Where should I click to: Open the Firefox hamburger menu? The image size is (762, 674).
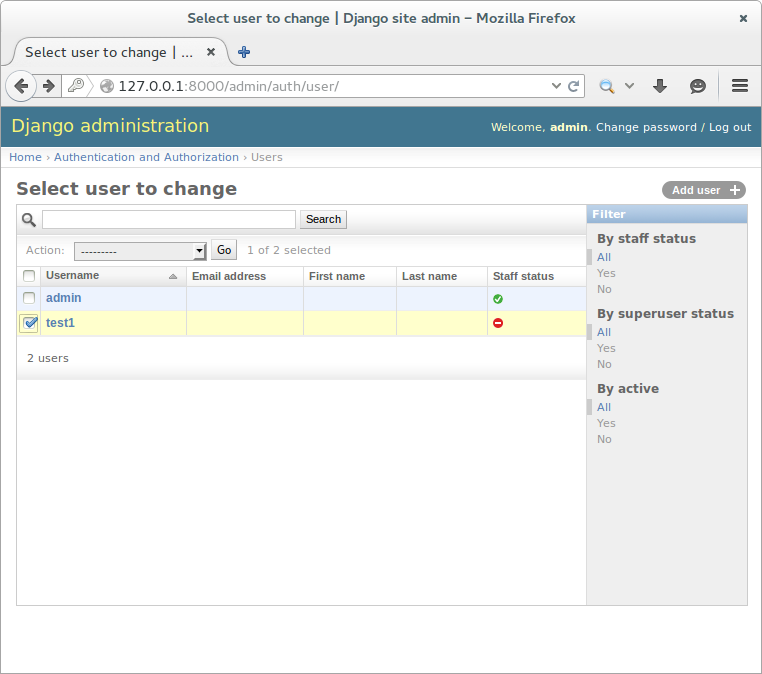[740, 86]
